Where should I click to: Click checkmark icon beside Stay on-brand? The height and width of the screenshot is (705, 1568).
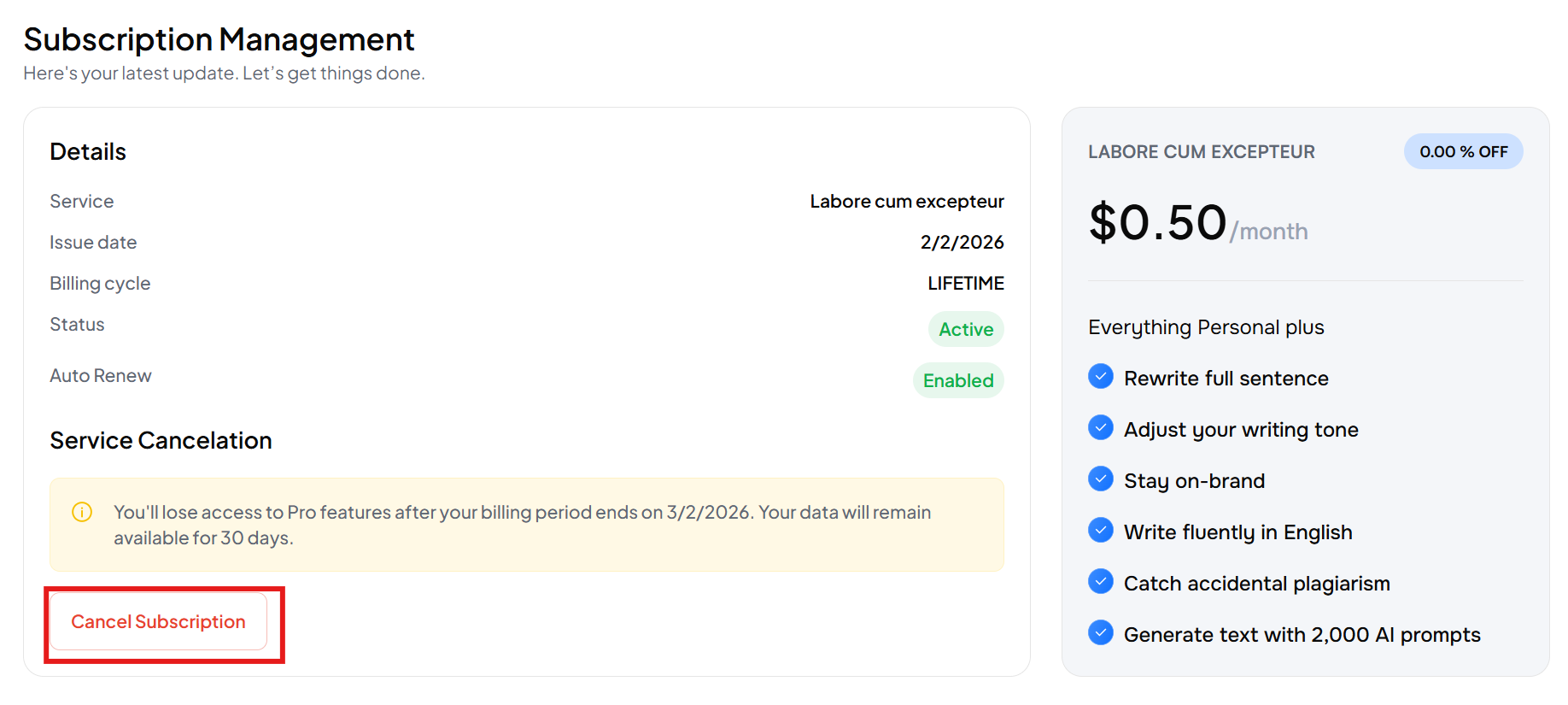point(1101,479)
